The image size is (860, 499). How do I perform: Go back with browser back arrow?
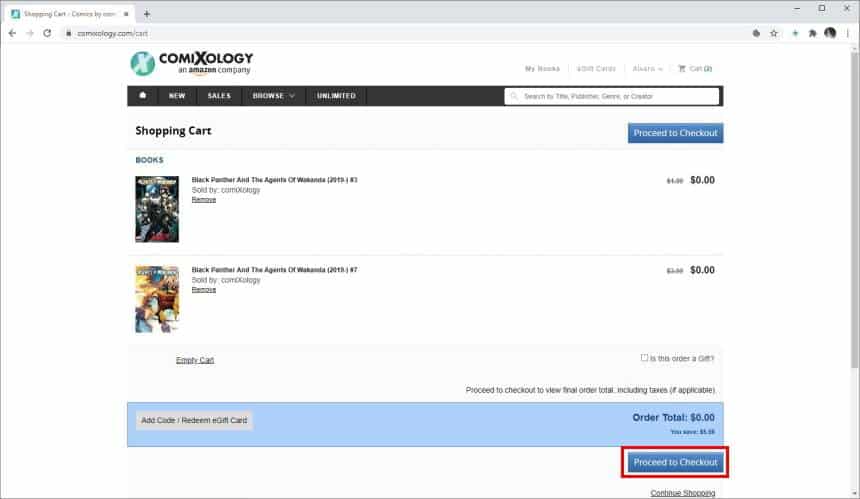coord(12,33)
